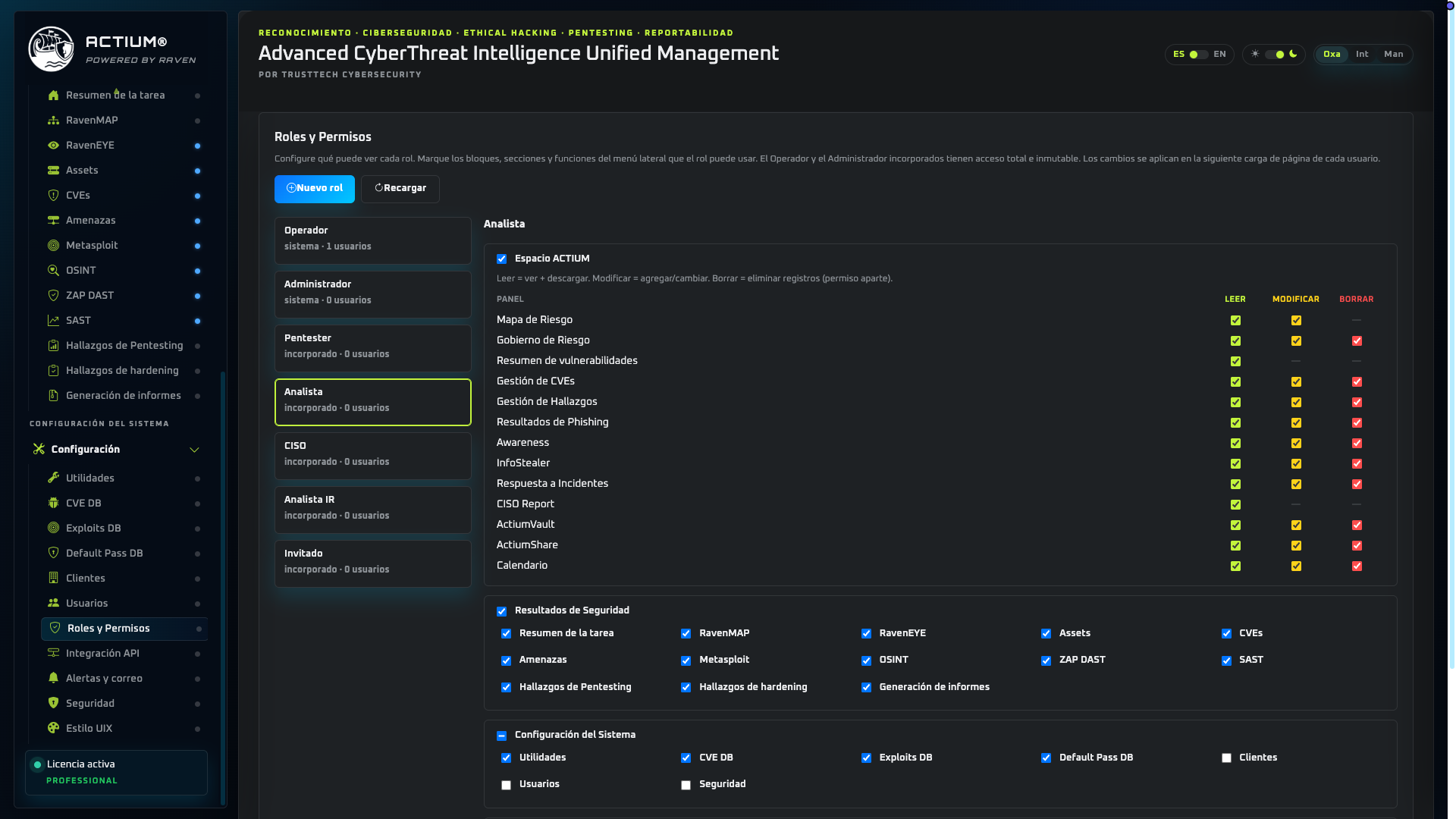Click the ACTIUM raven ship logo
The image size is (1456, 819).
pyautogui.click(x=51, y=49)
